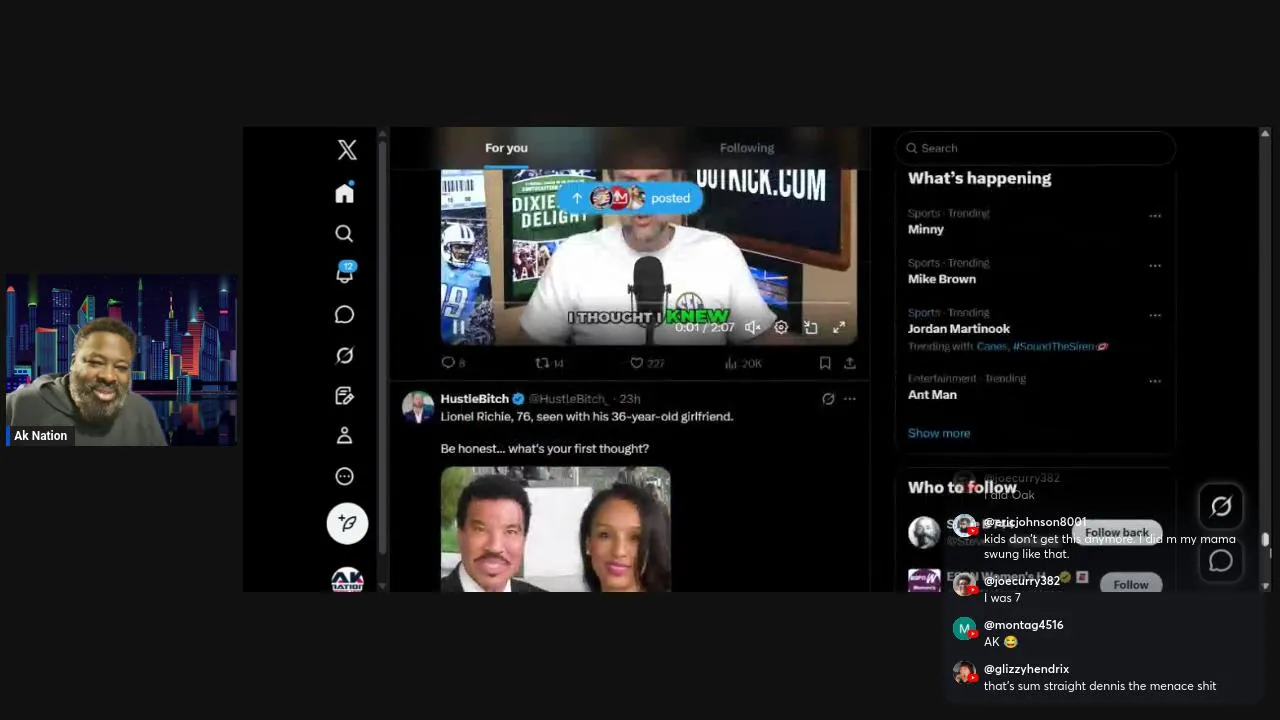Open more options on HustleBitch post
The width and height of the screenshot is (1280, 720).
[x=850, y=399]
